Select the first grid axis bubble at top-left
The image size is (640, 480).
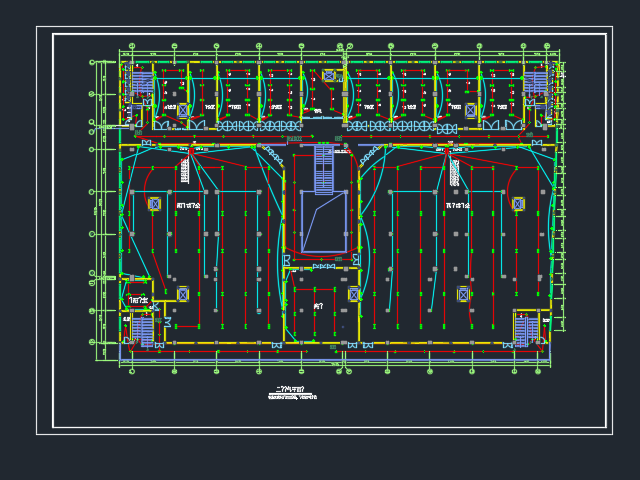(131, 45)
